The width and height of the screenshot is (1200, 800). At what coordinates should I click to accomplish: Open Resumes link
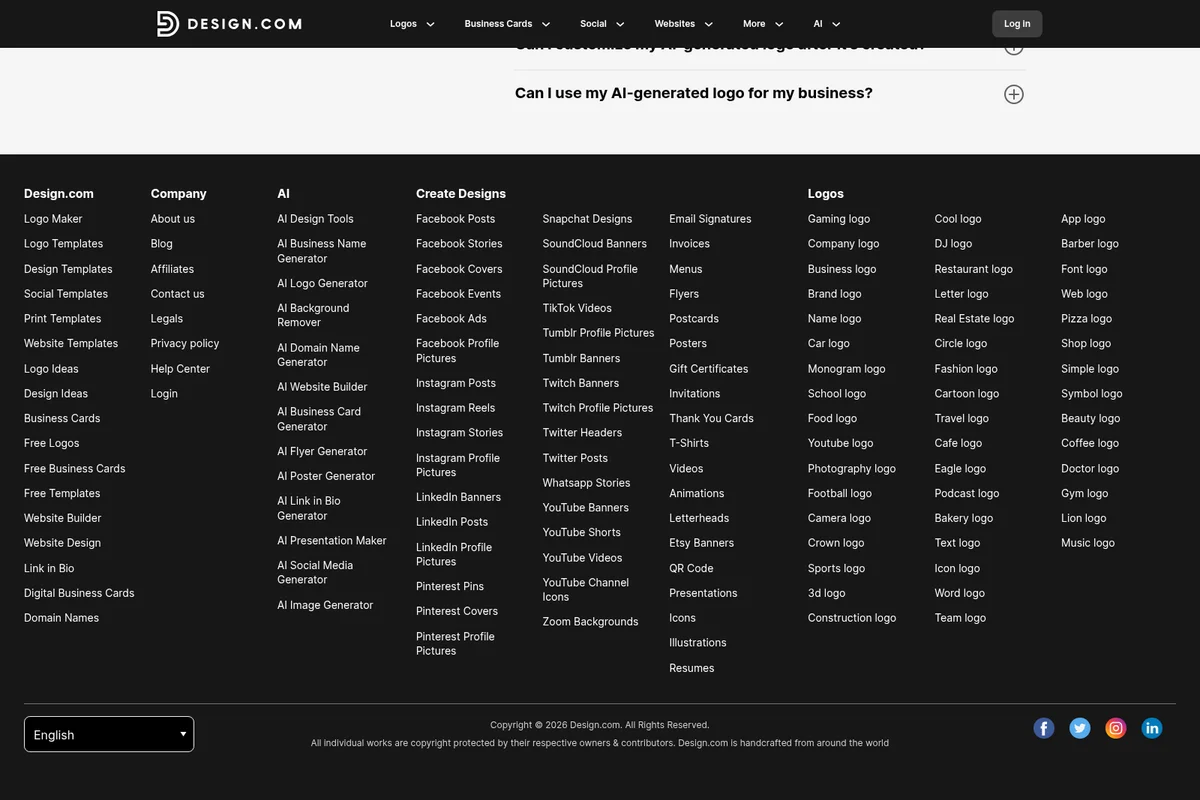692,668
